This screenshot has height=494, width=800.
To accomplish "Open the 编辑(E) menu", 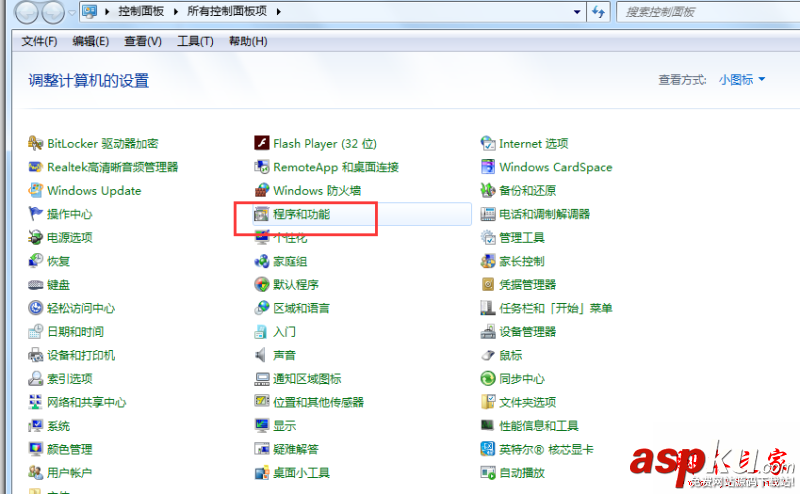I will tap(90, 41).
